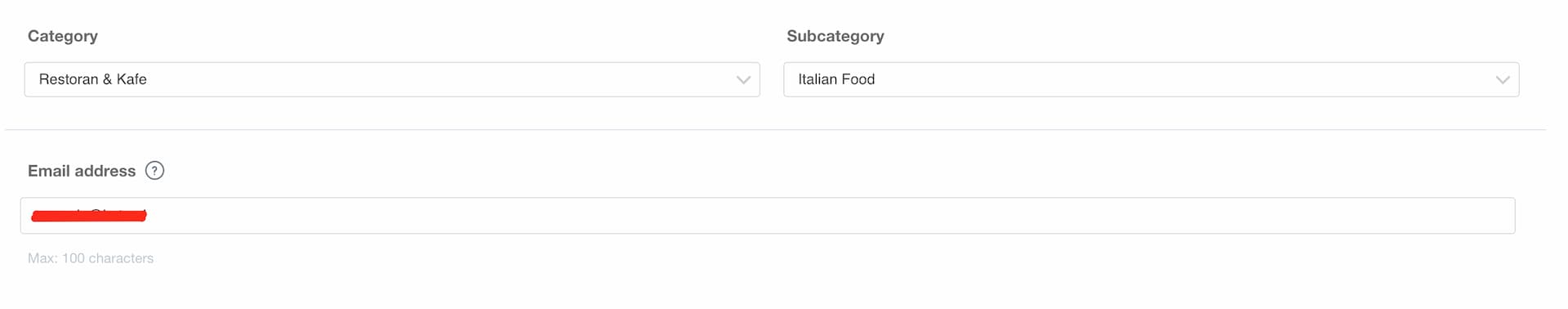Viewport: 1568px width, 309px height.
Task: Click the horizontal divider above Email address
Action: click(x=776, y=129)
